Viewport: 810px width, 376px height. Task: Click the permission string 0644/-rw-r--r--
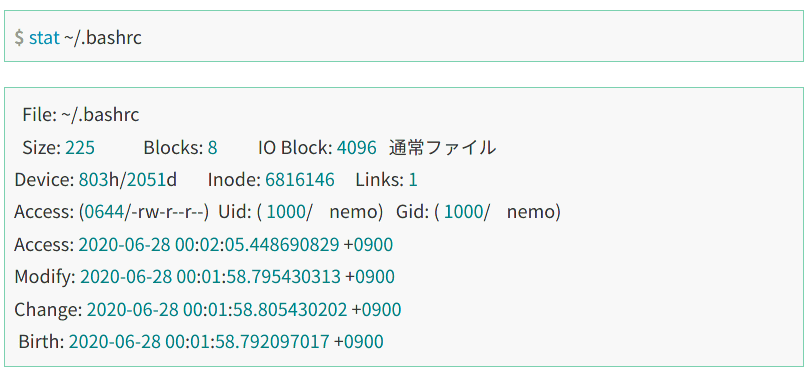(x=144, y=212)
